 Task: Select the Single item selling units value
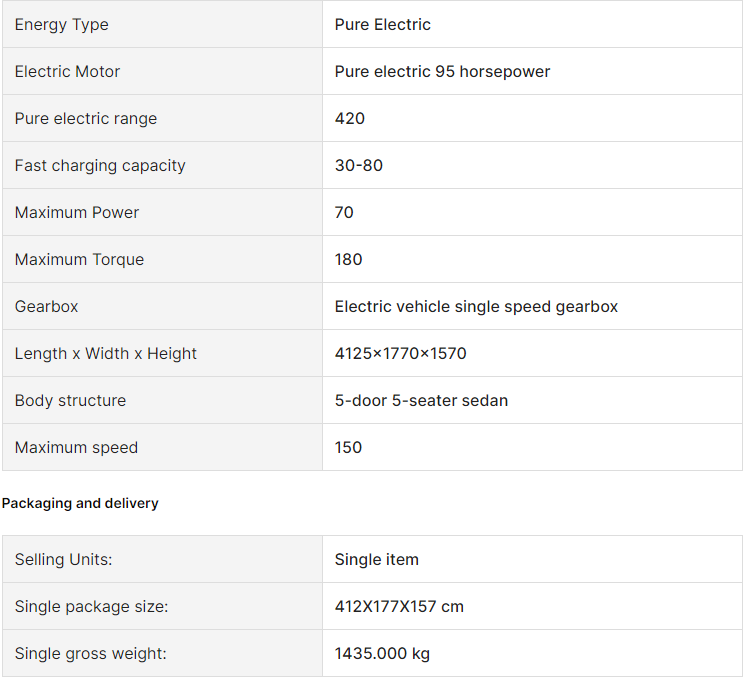pyautogui.click(x=376, y=560)
